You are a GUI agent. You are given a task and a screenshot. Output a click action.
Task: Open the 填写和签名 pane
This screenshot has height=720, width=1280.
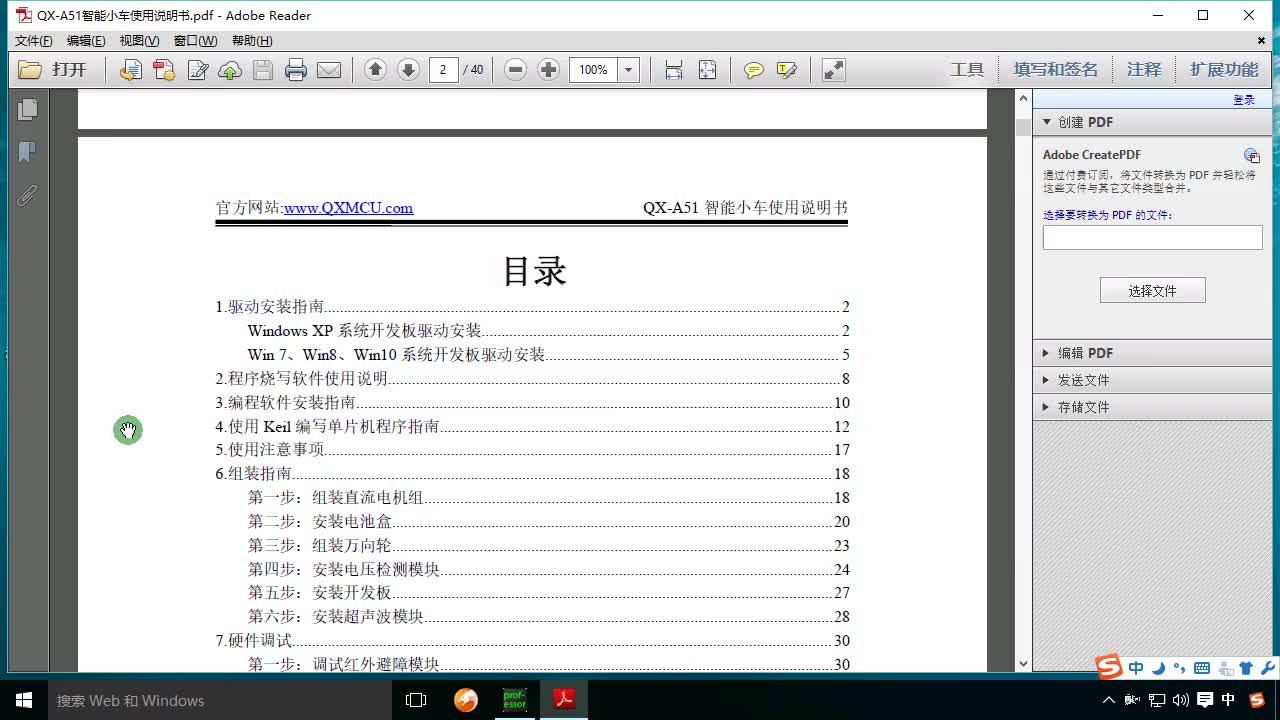point(1055,69)
